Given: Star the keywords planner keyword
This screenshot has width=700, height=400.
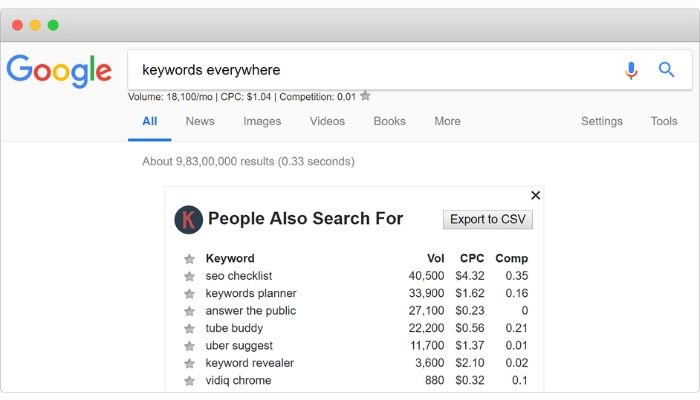Looking at the screenshot, I should [x=189, y=294].
